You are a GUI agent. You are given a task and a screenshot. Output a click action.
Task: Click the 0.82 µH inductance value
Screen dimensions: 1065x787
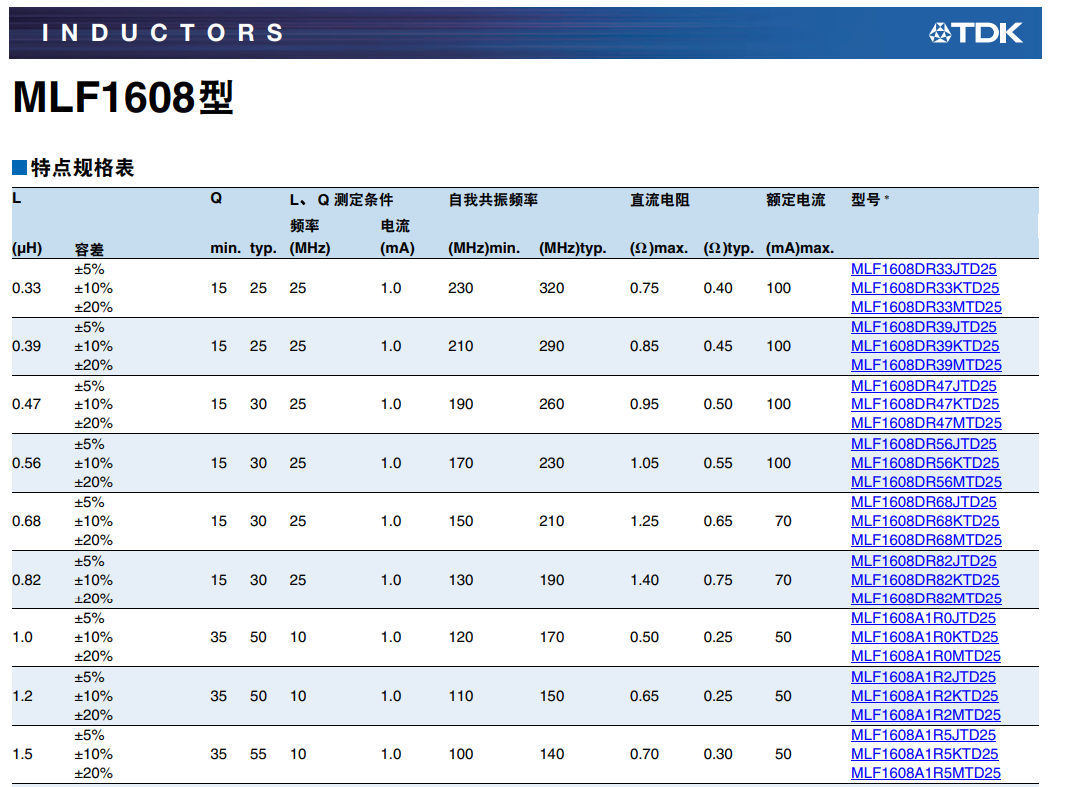pos(26,580)
